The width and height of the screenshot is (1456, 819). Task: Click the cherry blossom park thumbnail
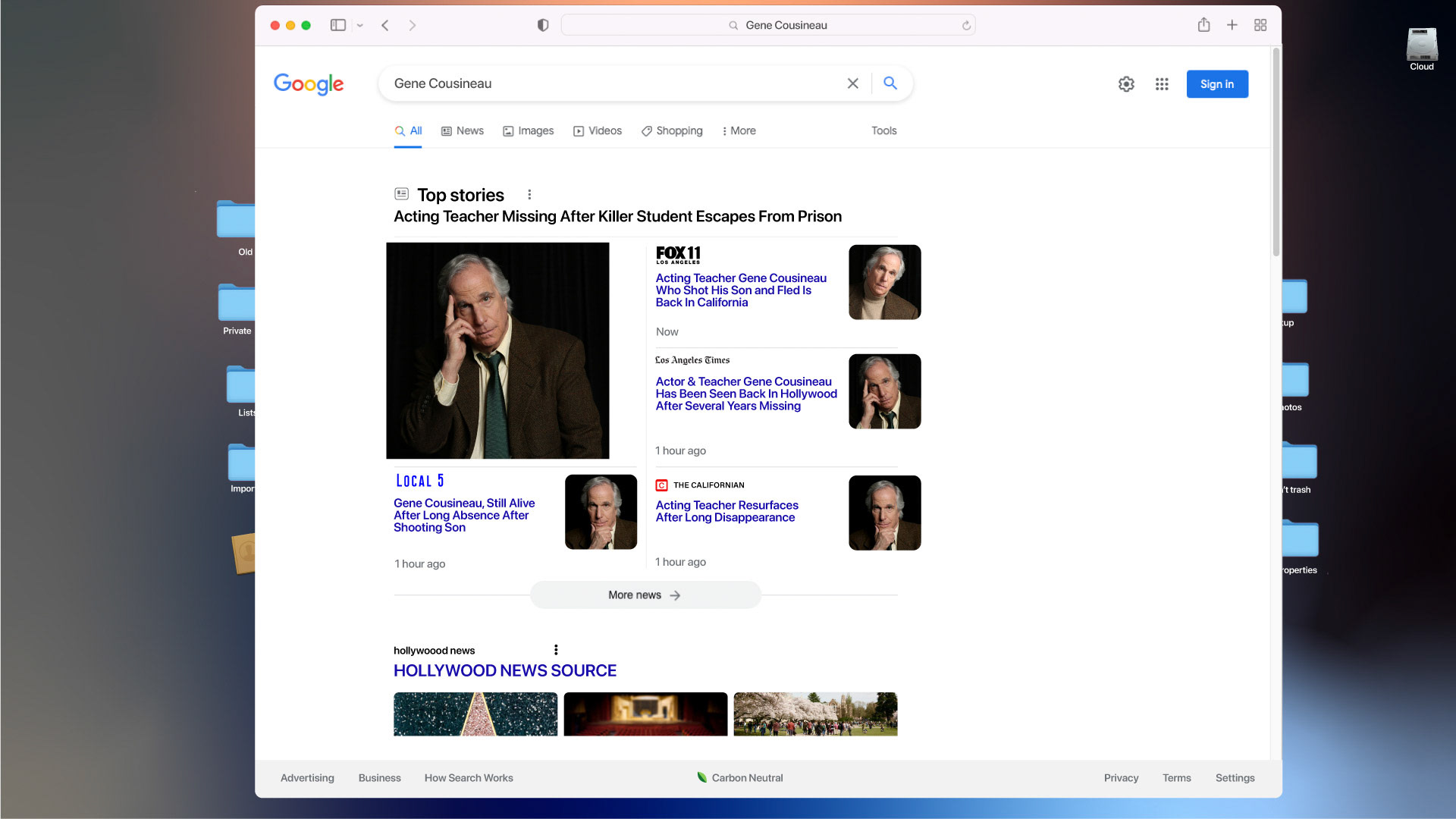(815, 714)
